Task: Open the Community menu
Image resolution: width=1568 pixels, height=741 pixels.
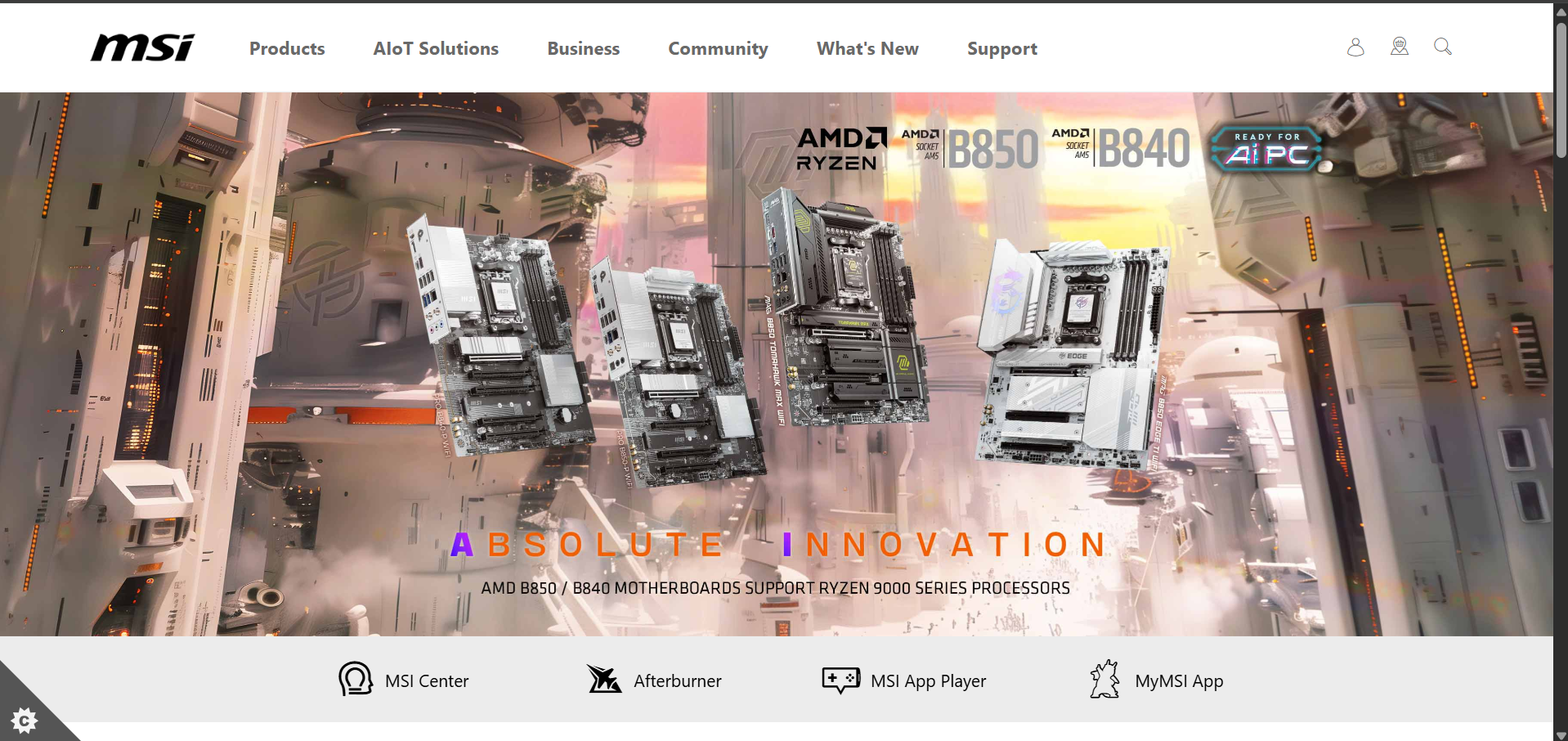Action: point(718,49)
